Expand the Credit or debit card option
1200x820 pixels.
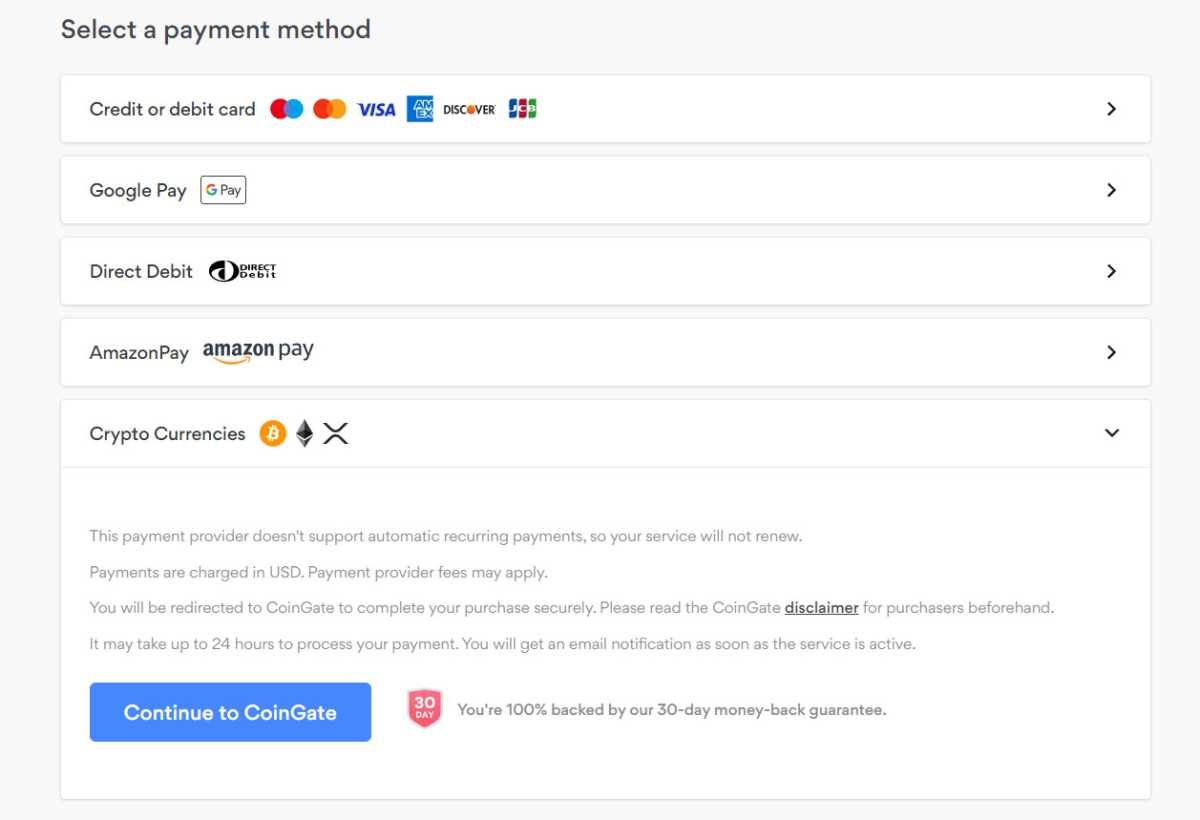[1111, 109]
